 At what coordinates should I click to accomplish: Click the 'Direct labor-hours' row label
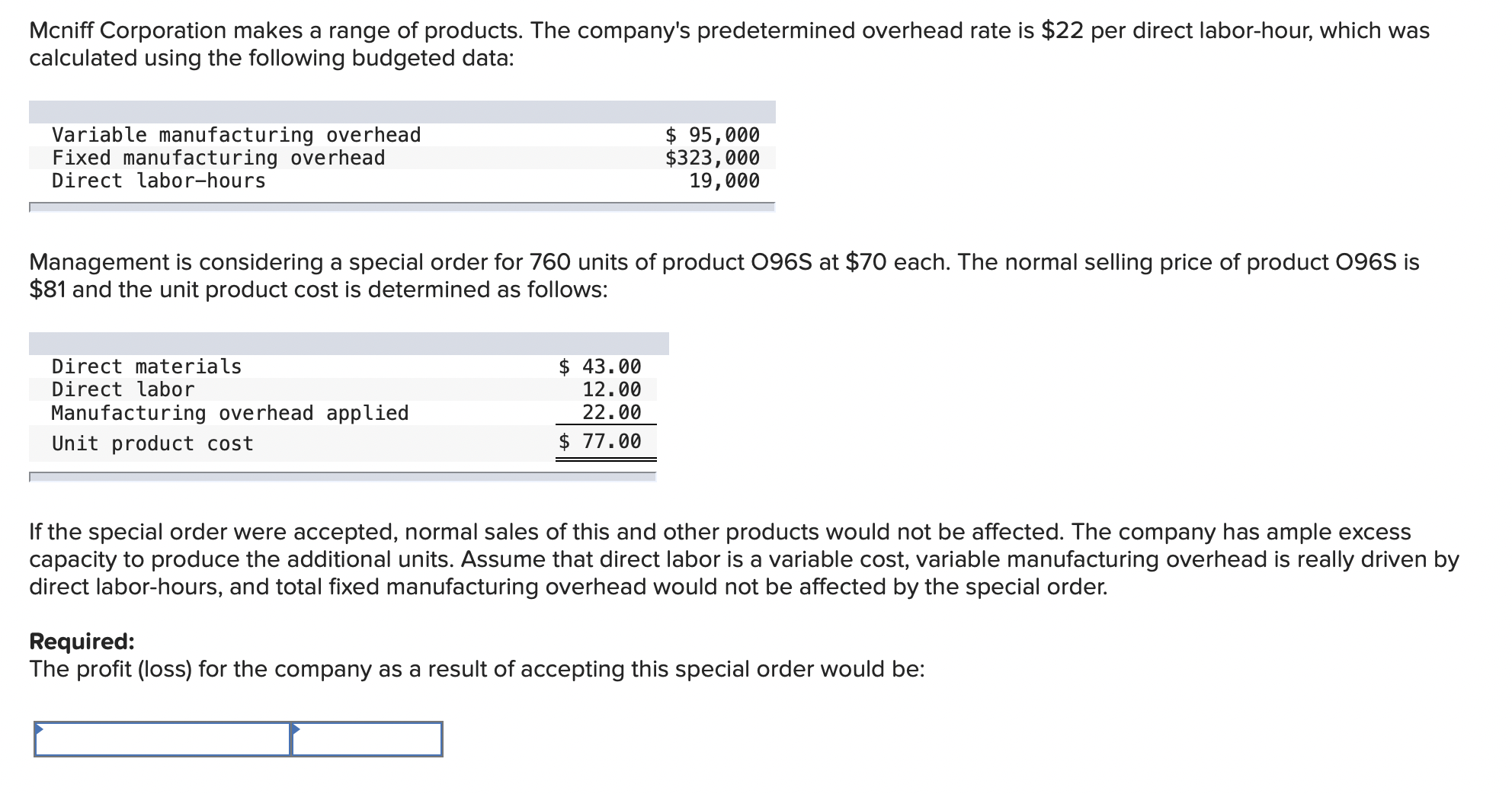(x=159, y=181)
